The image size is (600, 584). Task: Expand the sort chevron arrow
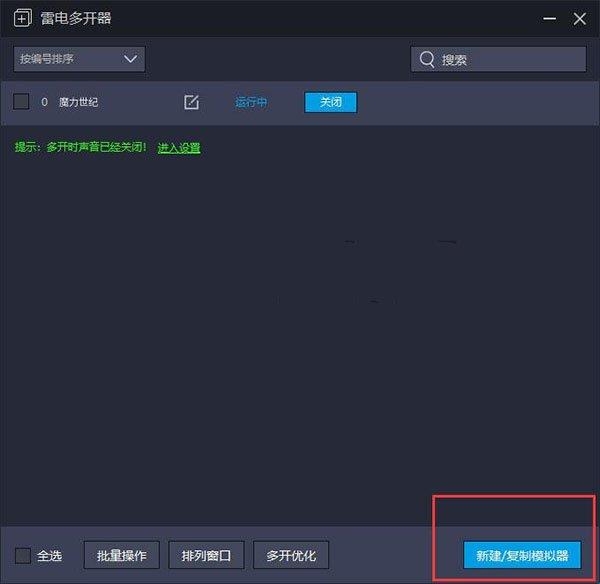pyautogui.click(x=130, y=59)
